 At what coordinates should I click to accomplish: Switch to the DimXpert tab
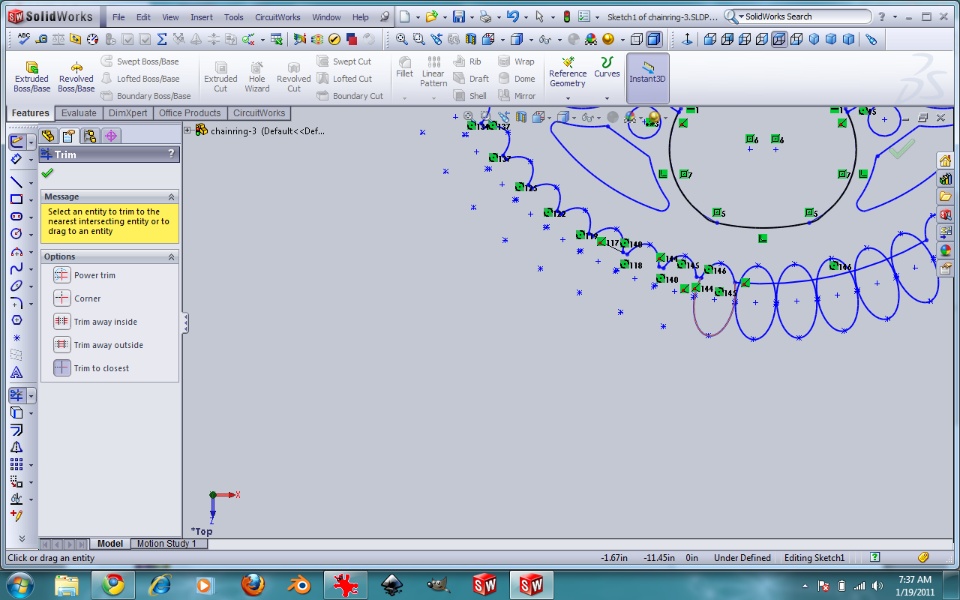tap(127, 113)
